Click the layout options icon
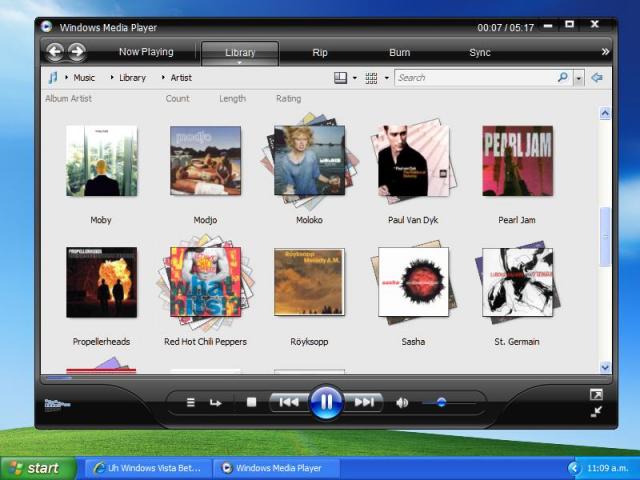 (x=340, y=78)
